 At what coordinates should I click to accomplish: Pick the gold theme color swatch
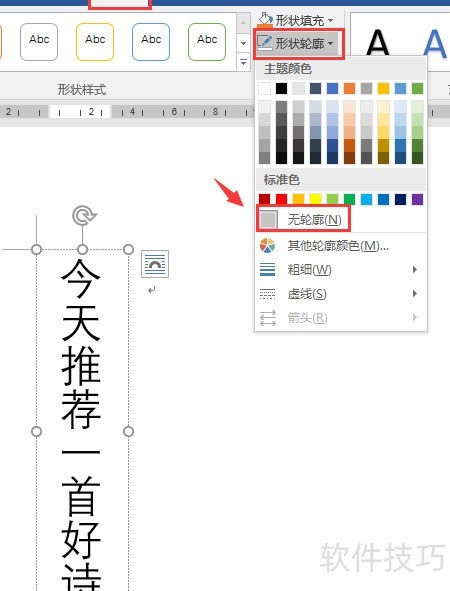tap(383, 89)
